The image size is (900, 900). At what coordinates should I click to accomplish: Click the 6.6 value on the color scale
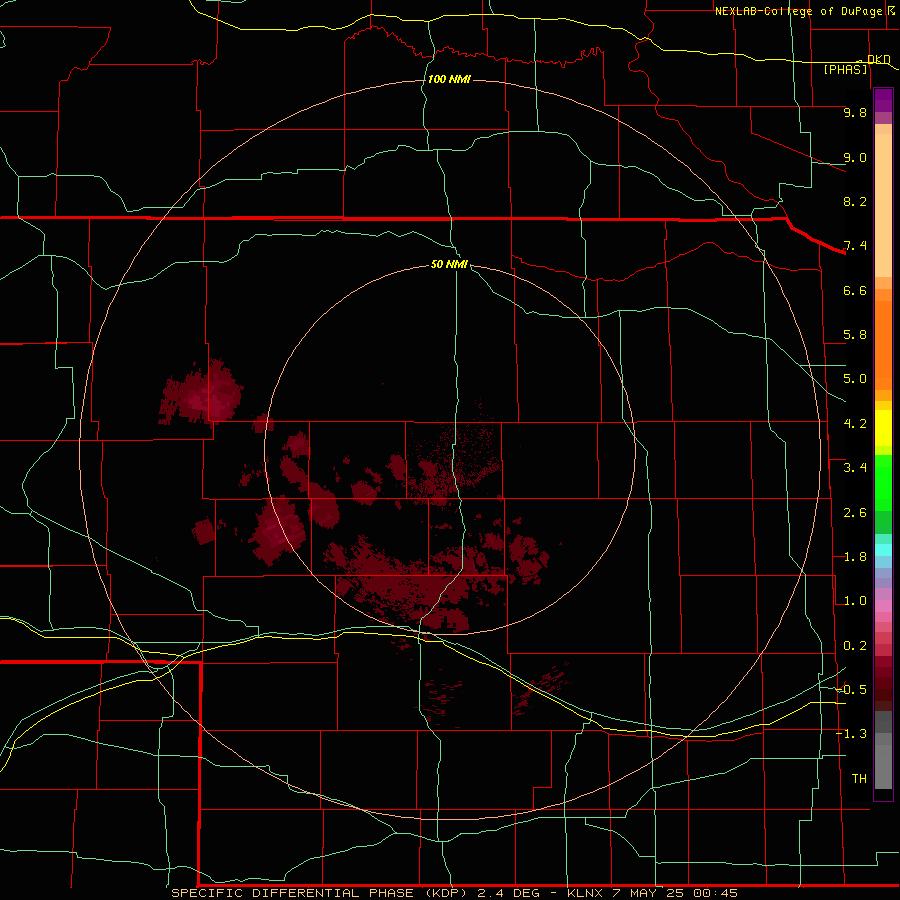(855, 290)
